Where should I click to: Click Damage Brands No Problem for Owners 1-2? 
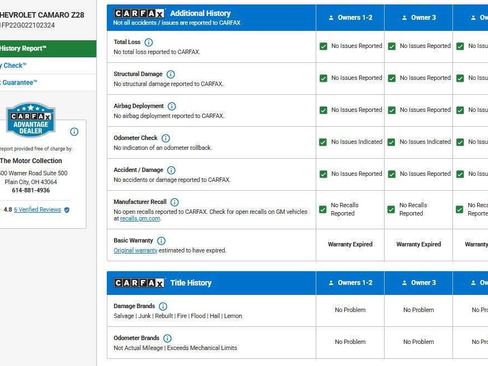pyautogui.click(x=350, y=310)
